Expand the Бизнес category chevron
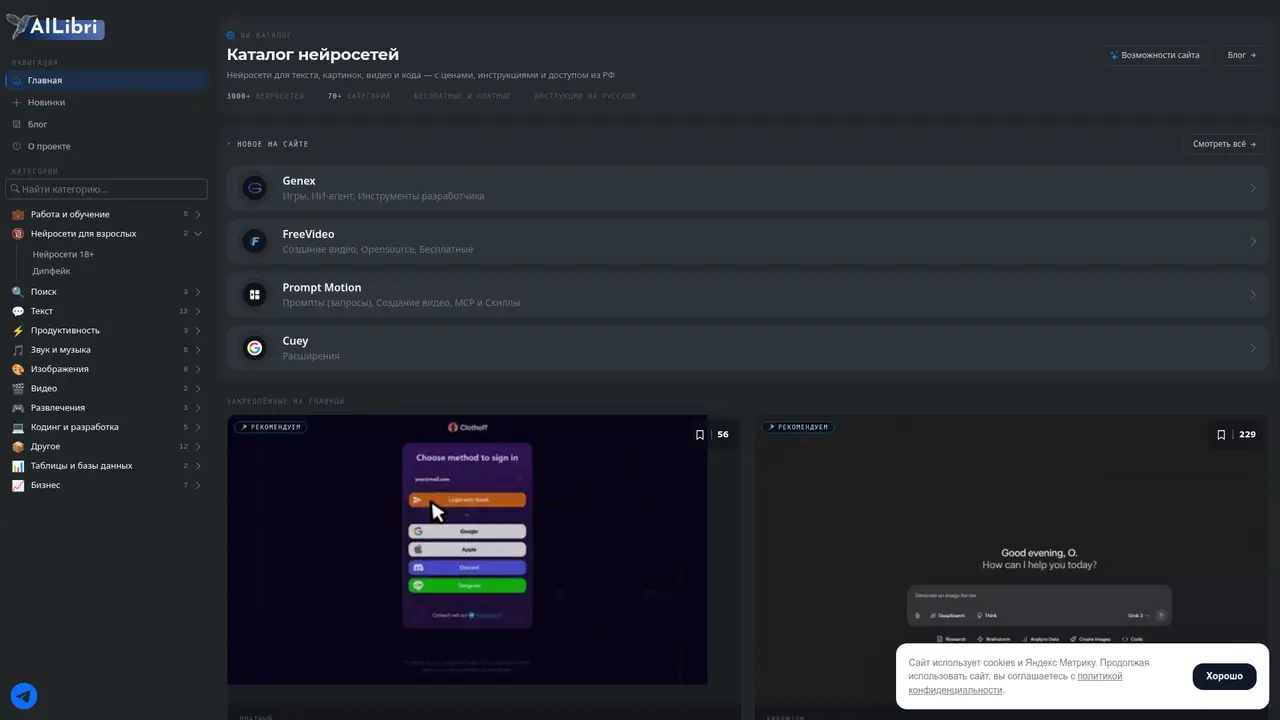Screen dimensions: 1280x720 coord(198,485)
